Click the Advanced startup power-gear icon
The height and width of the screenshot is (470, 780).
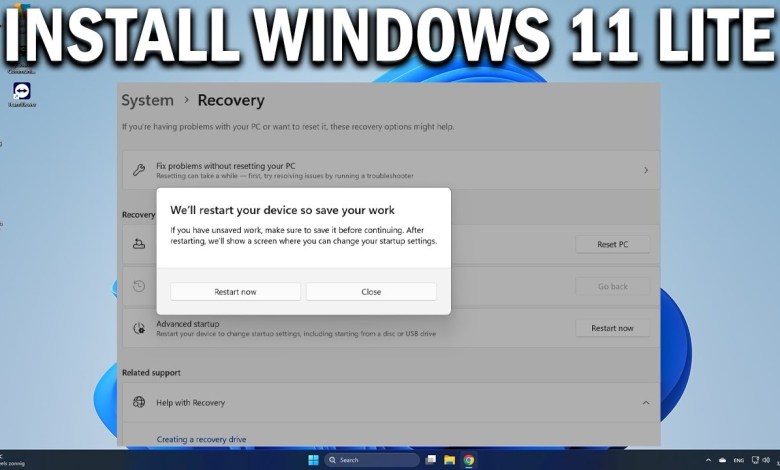[x=139, y=328]
